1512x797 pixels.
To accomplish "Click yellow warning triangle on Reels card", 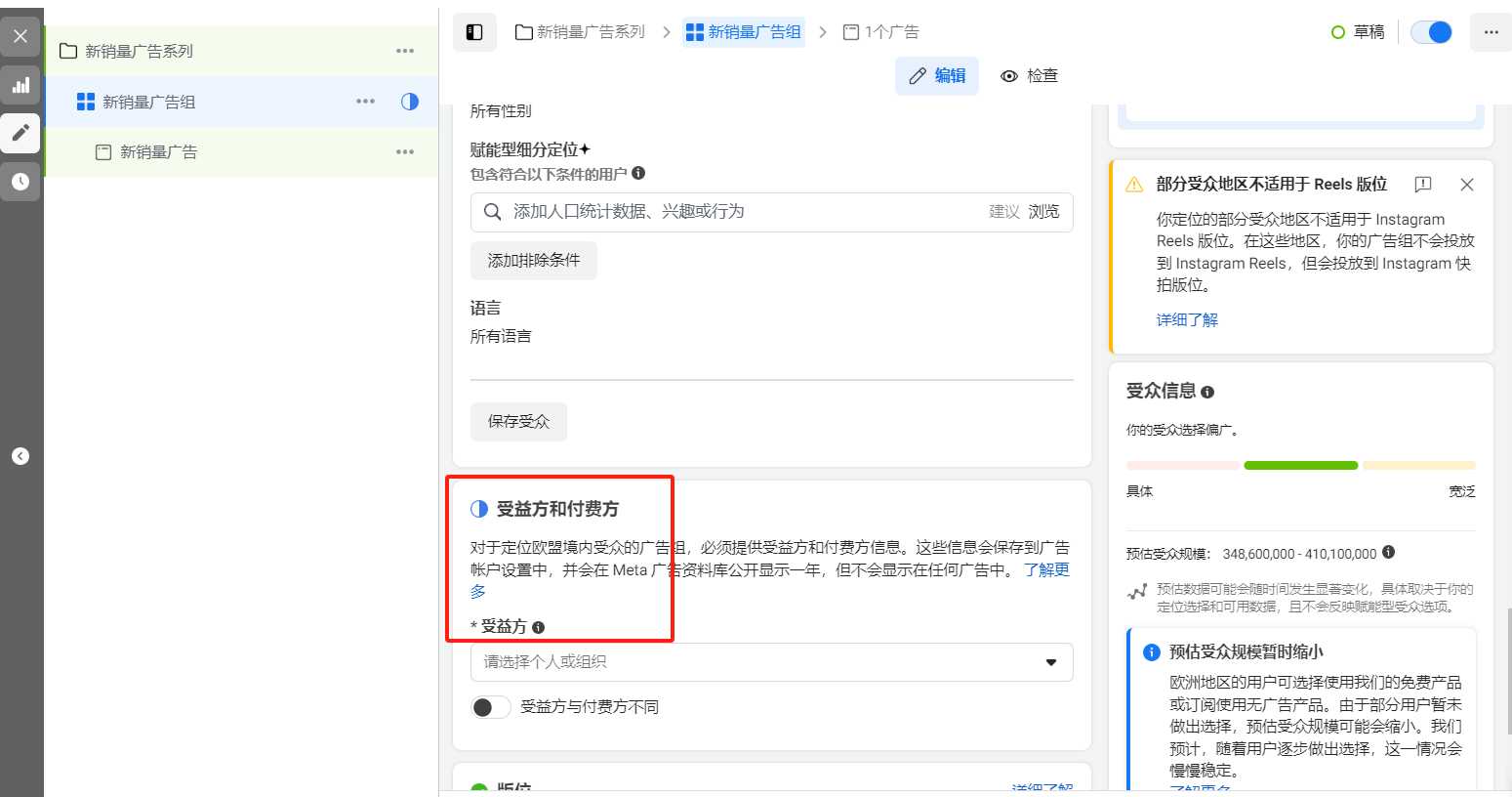I will (1134, 185).
